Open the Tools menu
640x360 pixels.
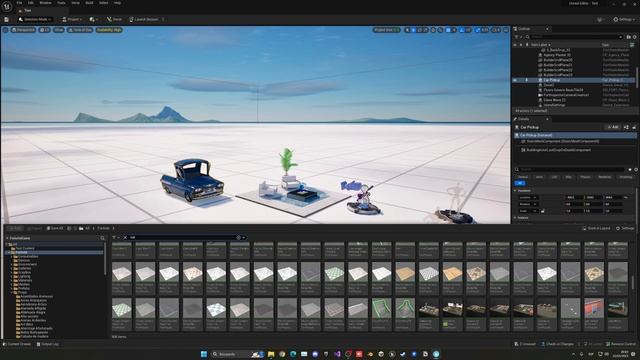coord(61,3)
